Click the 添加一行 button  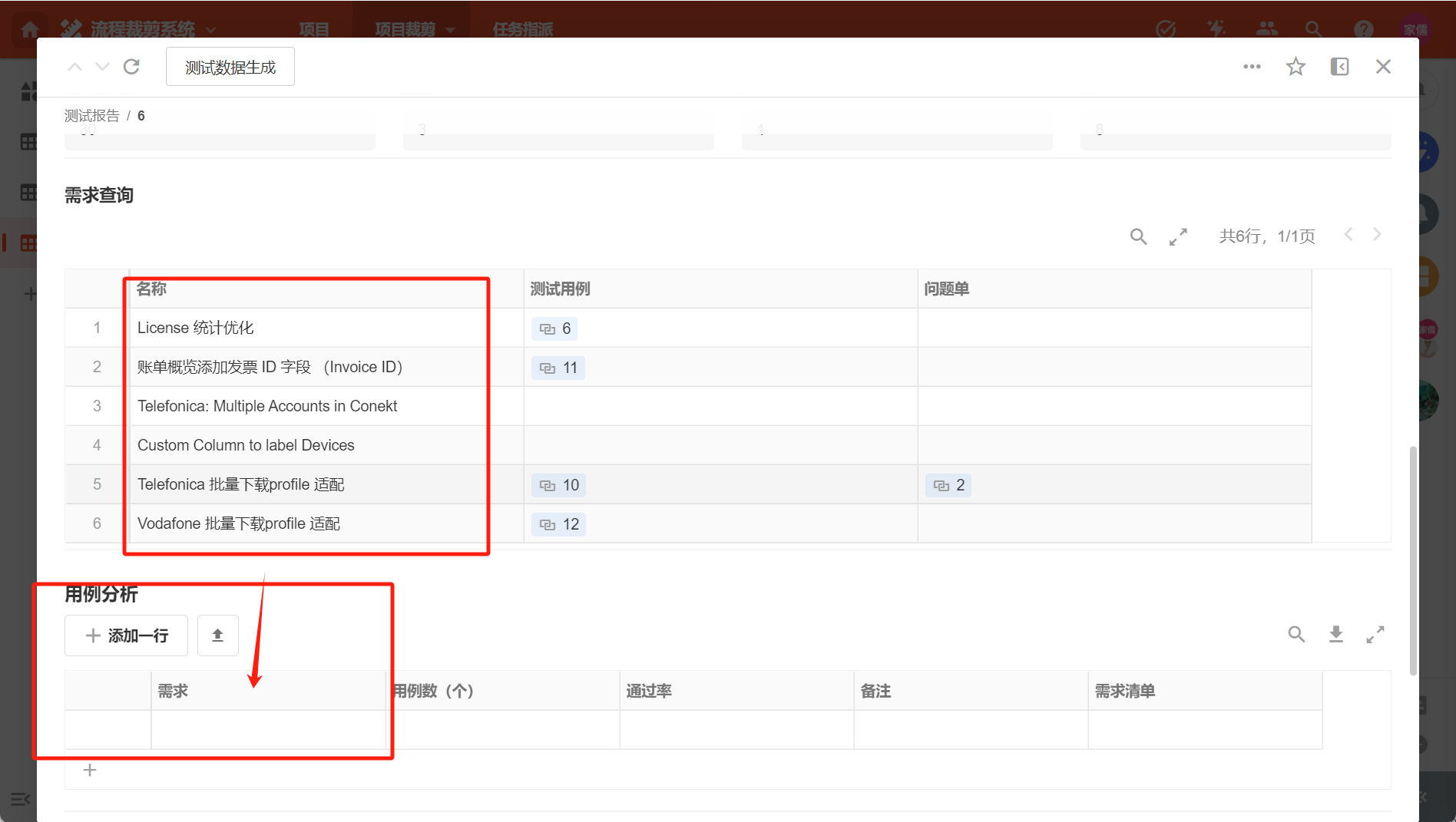coord(127,635)
